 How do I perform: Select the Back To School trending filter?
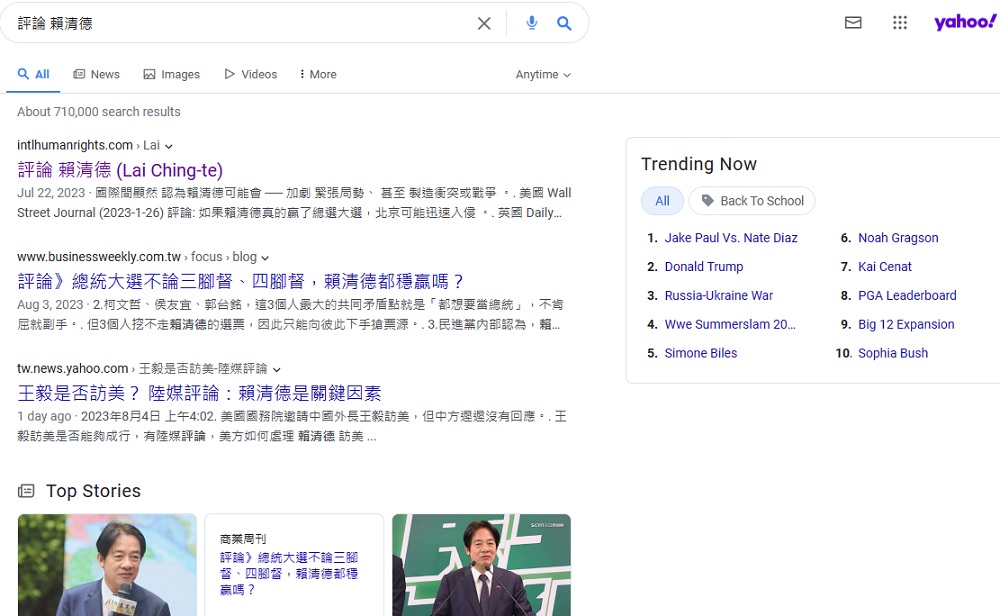tap(752, 201)
